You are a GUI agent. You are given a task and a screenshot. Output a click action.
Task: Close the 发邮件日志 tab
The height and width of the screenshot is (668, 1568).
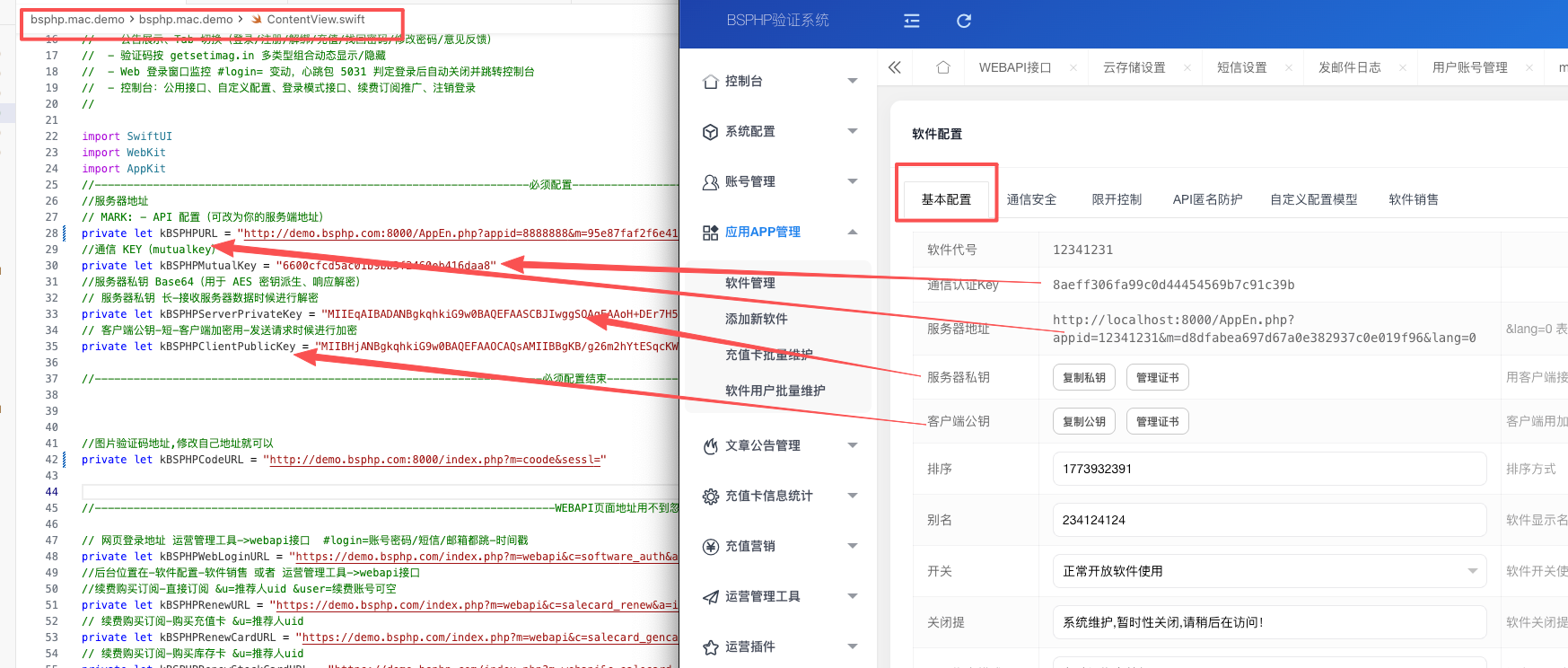coord(1403,68)
